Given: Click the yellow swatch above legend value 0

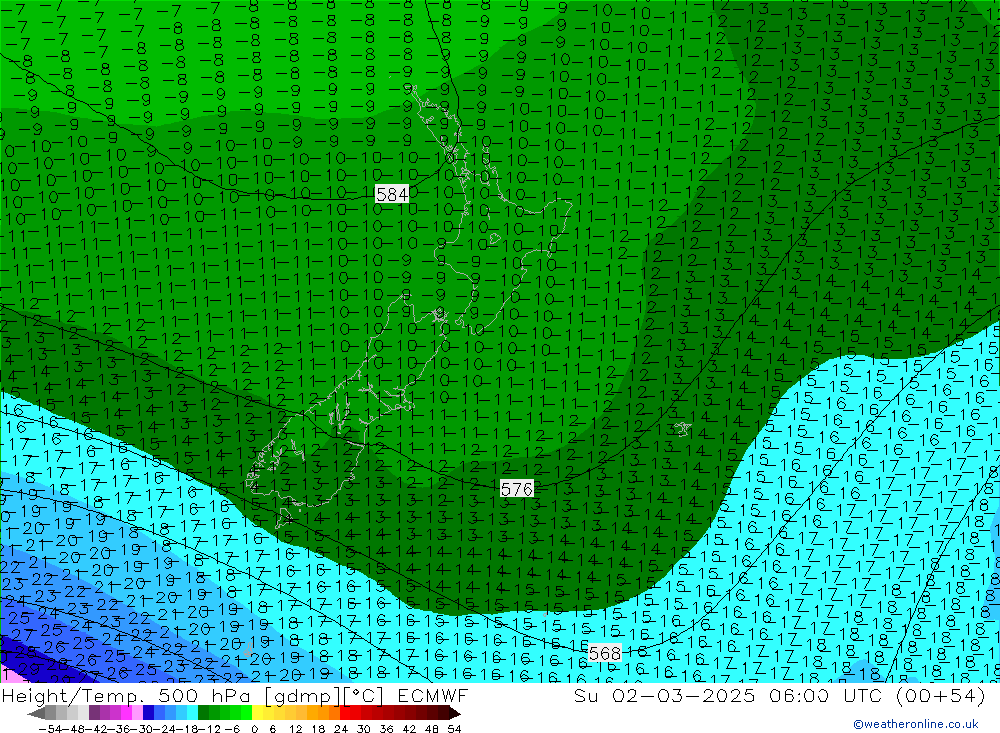Looking at the screenshot, I should pos(258,713).
